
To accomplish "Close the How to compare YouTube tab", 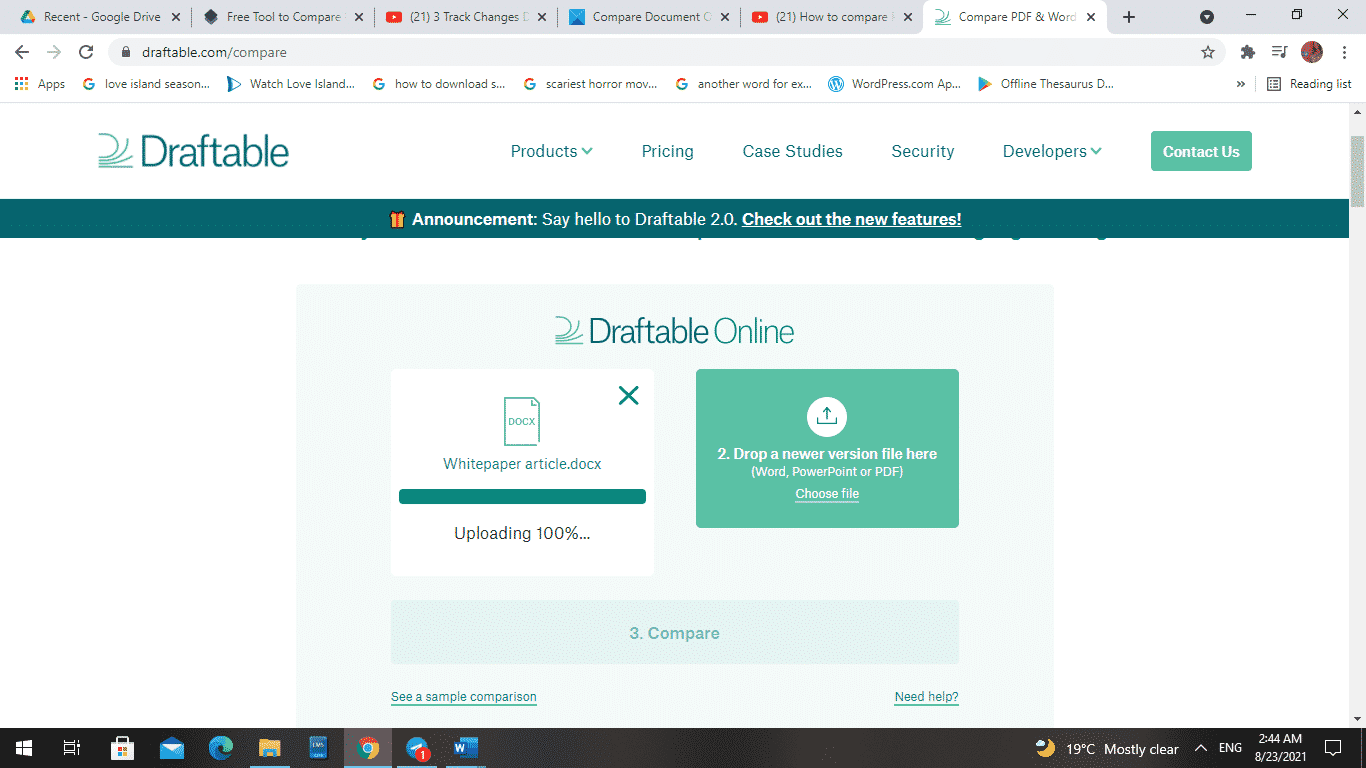I will click(x=907, y=17).
